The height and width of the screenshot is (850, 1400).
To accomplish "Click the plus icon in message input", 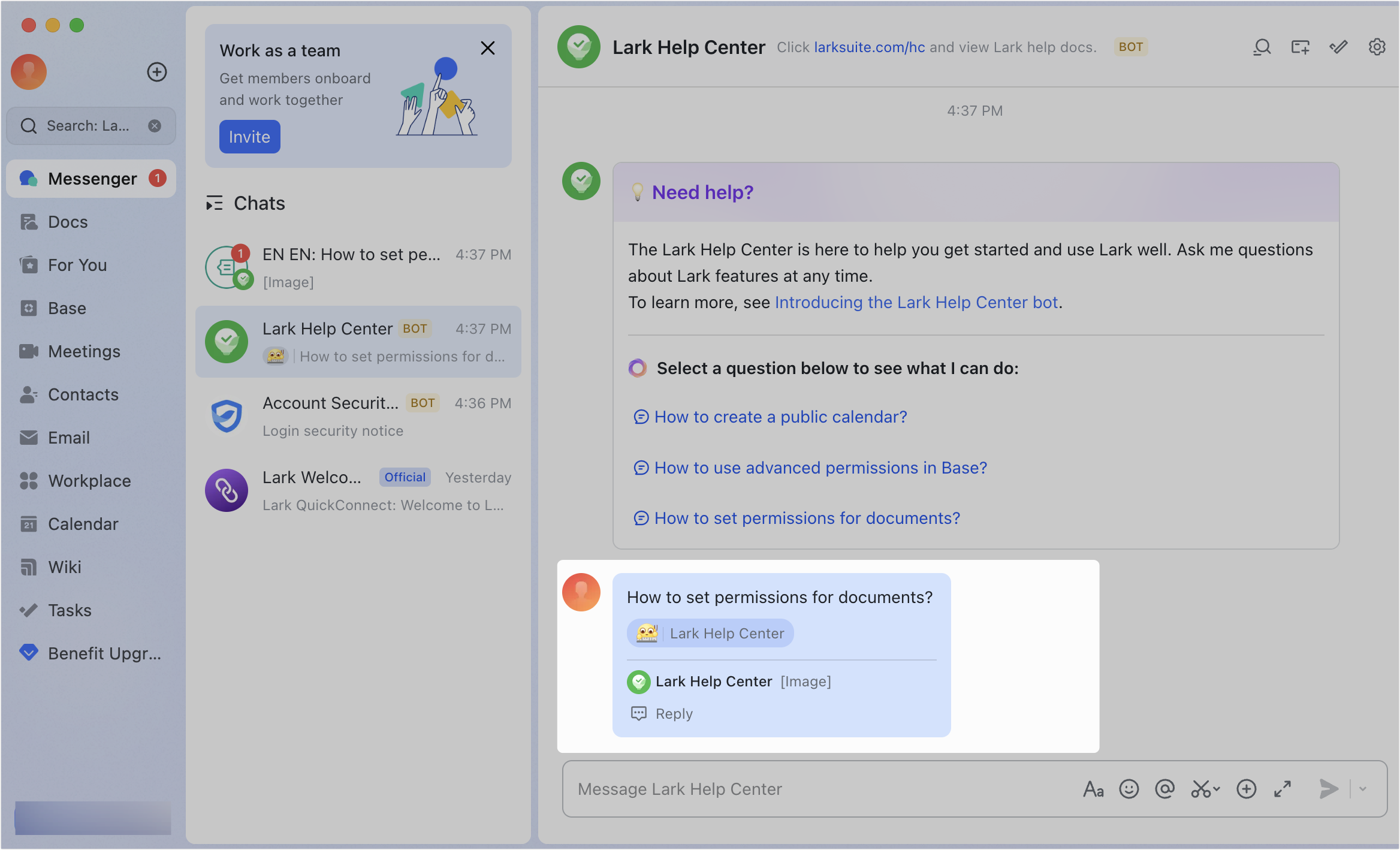I will click(x=1247, y=789).
